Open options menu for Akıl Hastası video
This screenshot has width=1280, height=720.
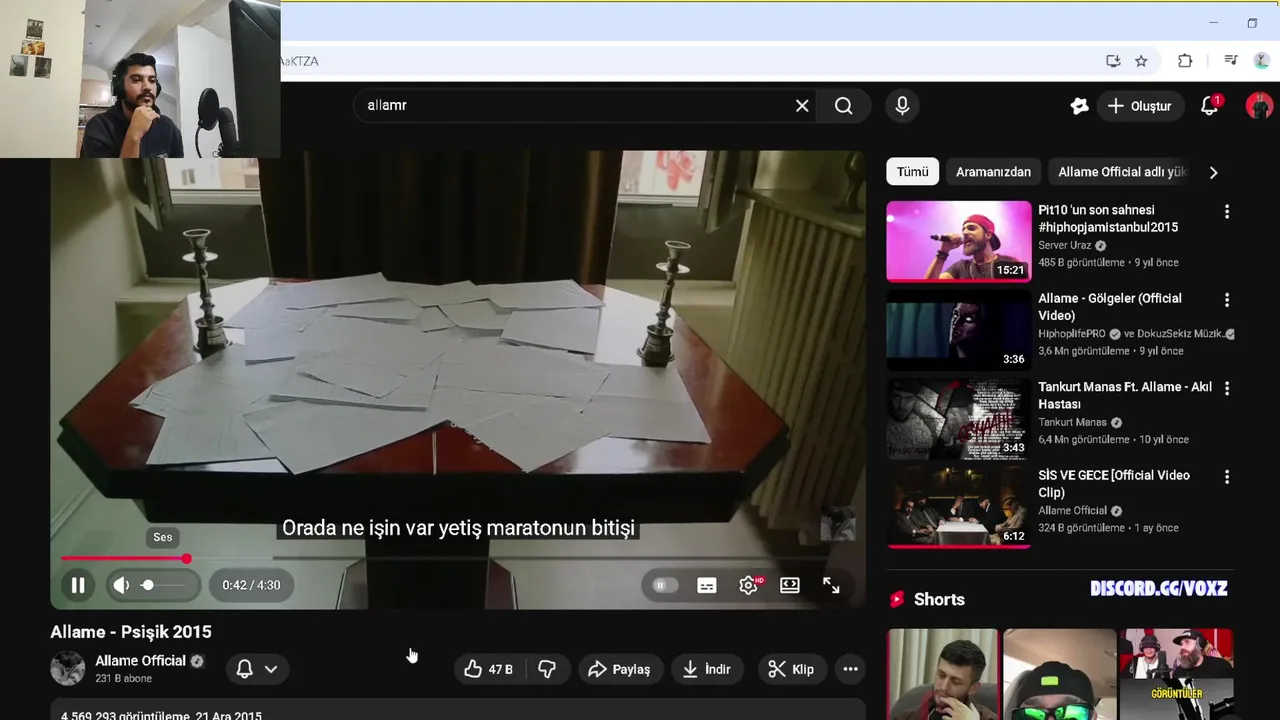coord(1227,388)
